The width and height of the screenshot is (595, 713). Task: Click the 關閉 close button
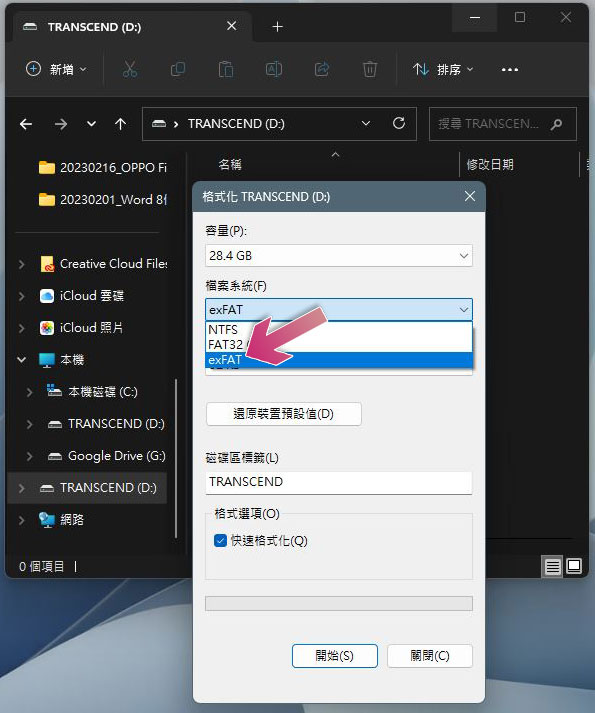coord(430,656)
